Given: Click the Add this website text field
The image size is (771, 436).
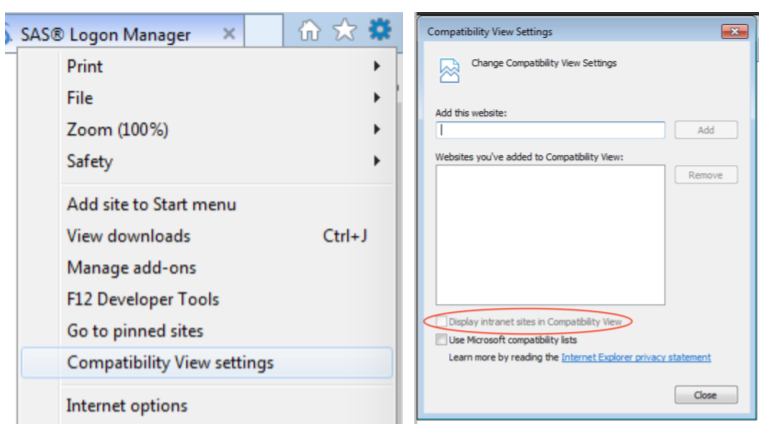Looking at the screenshot, I should 550,130.
